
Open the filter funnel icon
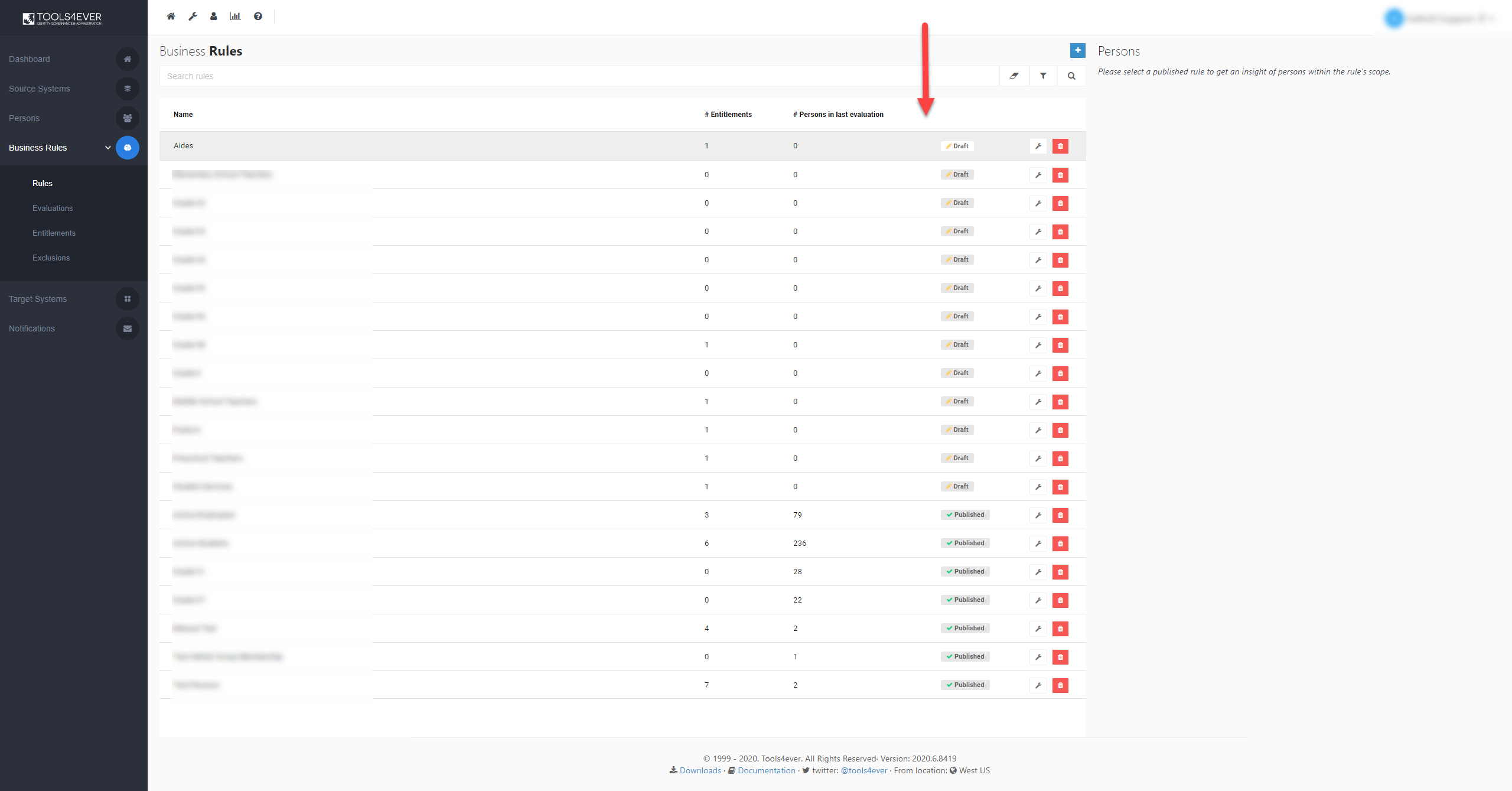pyautogui.click(x=1043, y=76)
